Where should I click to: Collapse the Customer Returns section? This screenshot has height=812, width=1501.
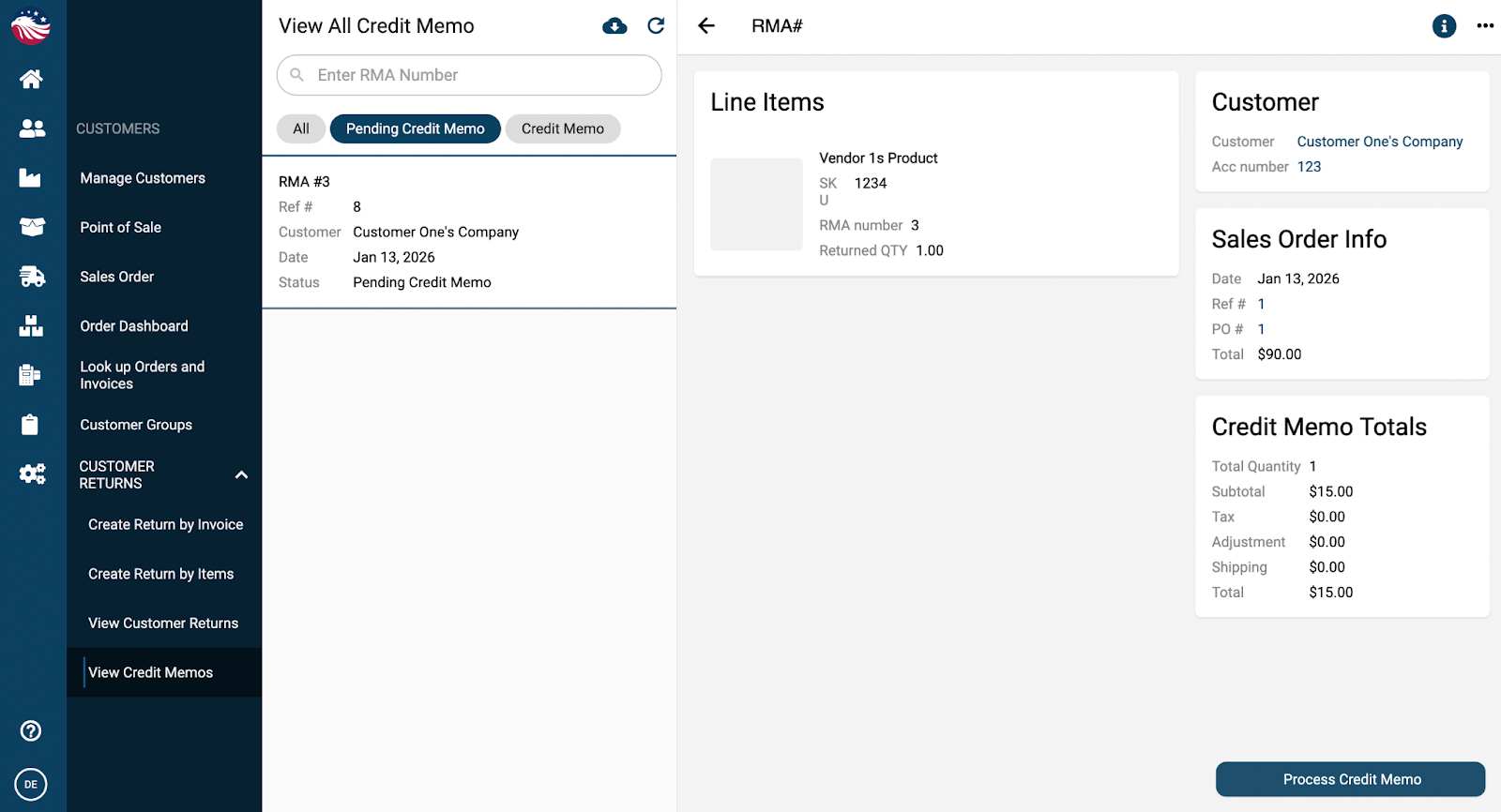(x=241, y=474)
